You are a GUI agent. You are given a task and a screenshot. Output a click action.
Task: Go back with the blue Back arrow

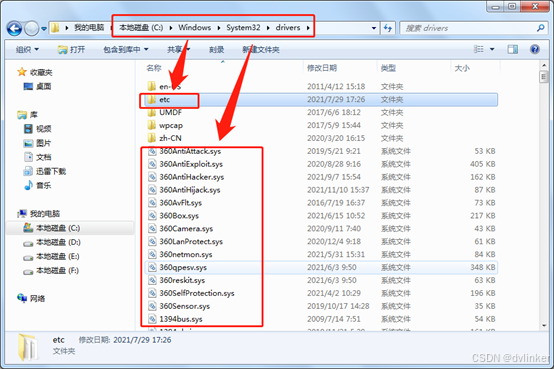14,28
